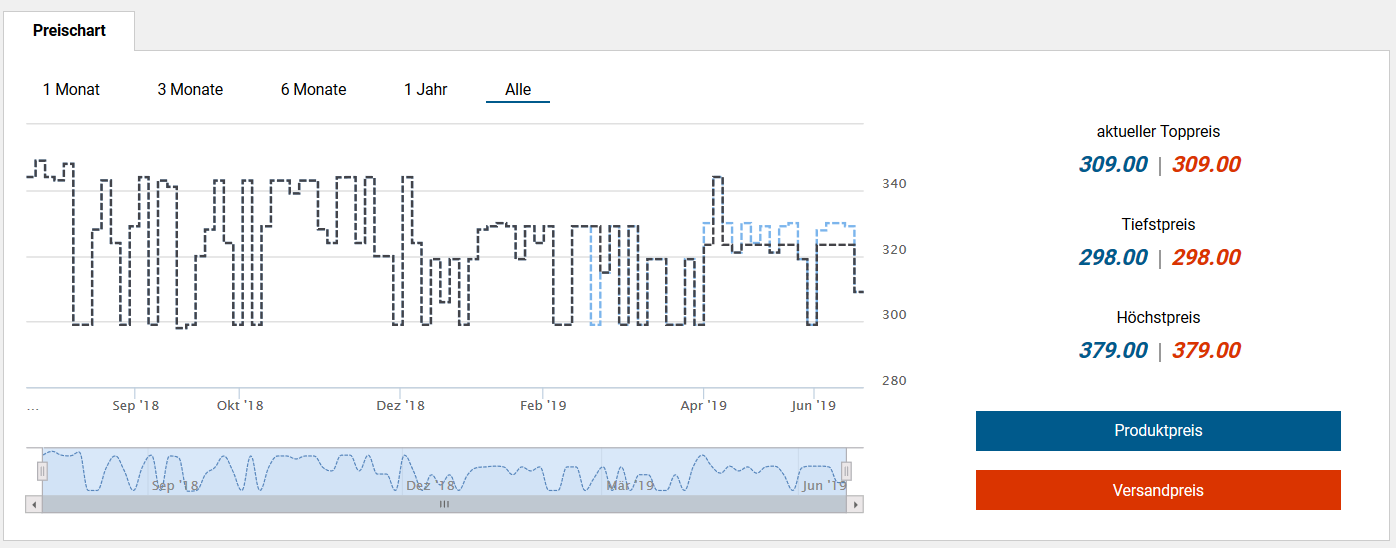Image resolution: width=1396 pixels, height=548 pixels.
Task: Click the navigator overview at Dez '18
Action: tap(431, 485)
